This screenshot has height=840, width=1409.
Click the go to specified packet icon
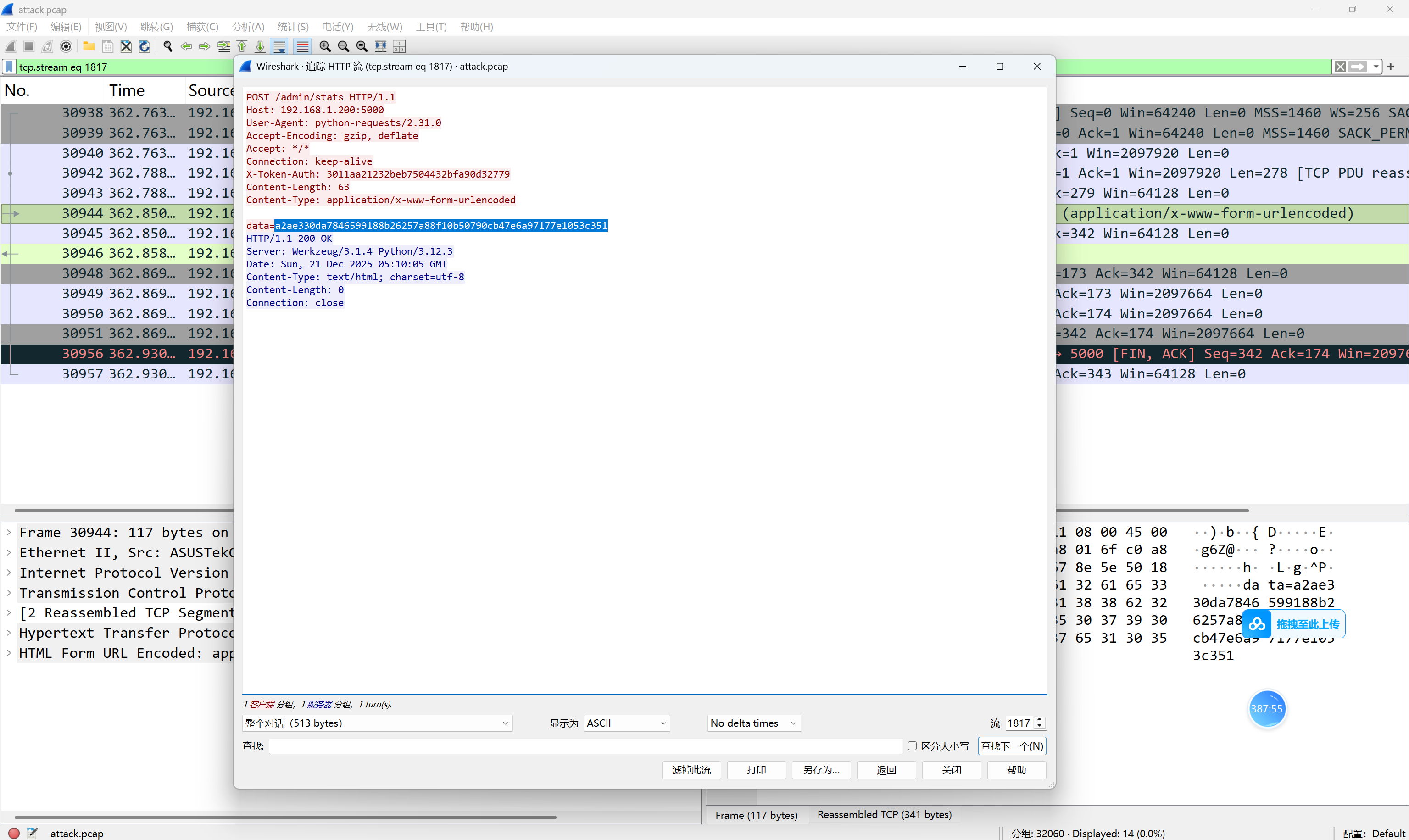pos(223,46)
